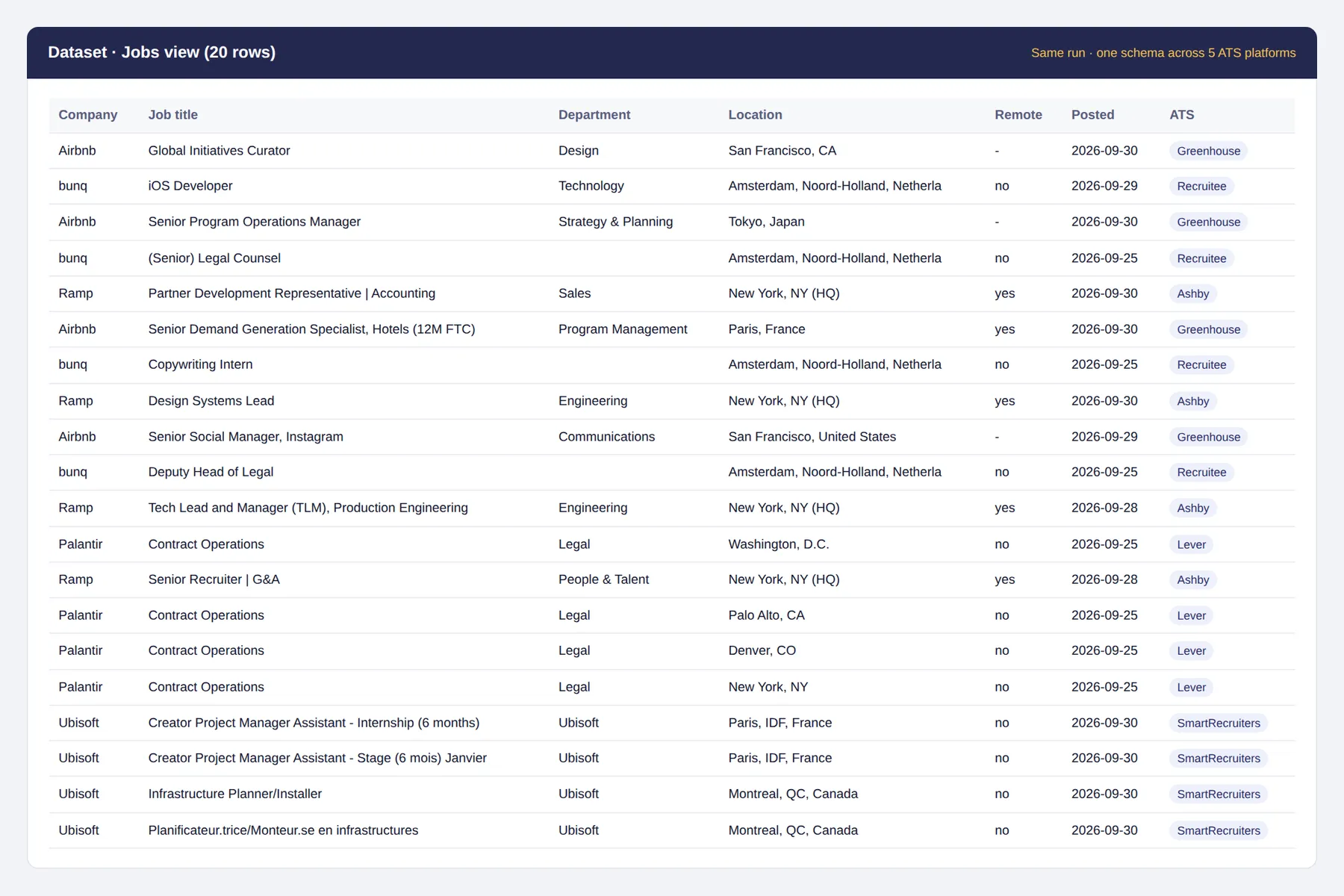Click the 'Palo Alto, CA' location cell
Viewport: 1344px width, 896px height.
(767, 615)
